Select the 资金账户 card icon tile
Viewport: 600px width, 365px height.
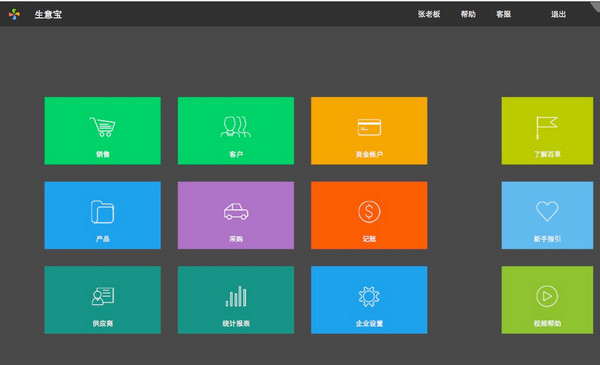tap(369, 131)
